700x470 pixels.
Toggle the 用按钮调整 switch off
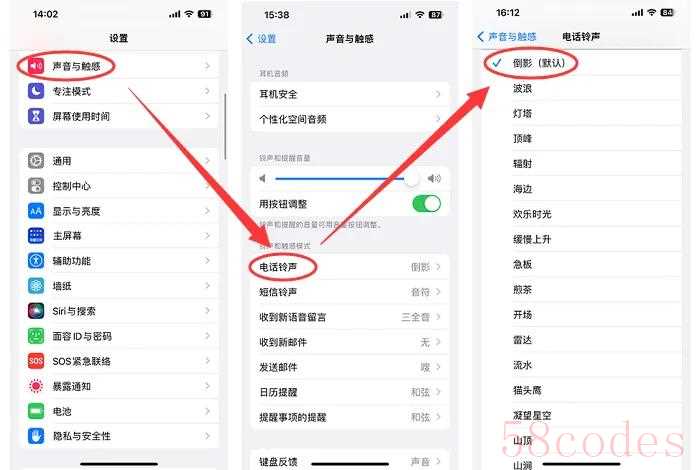click(426, 204)
